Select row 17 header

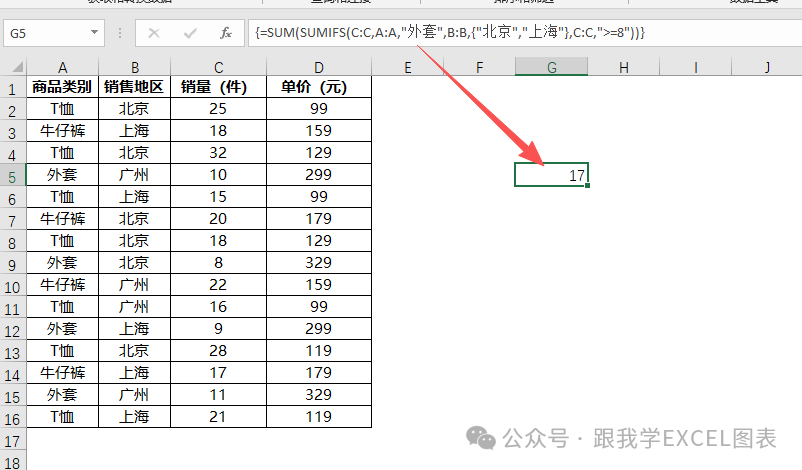pyautogui.click(x=12, y=441)
